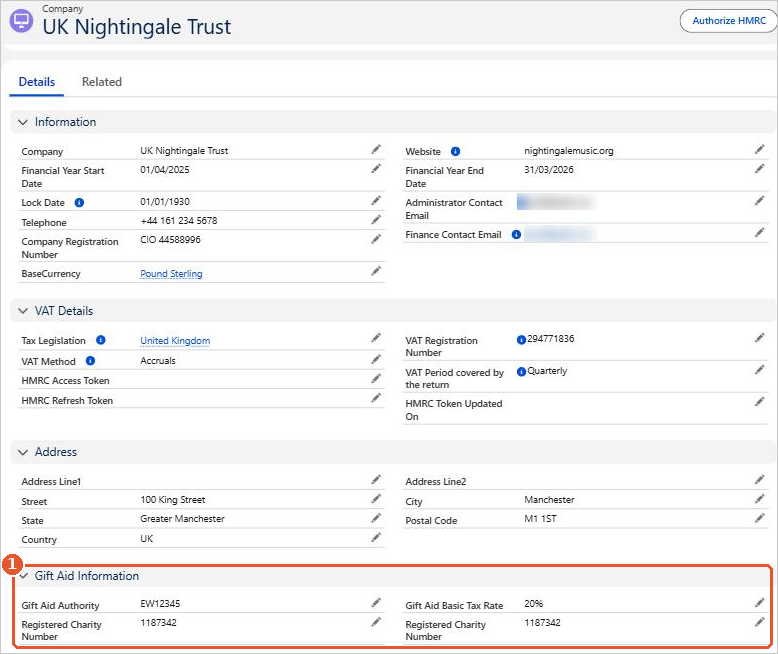This screenshot has width=778, height=654.
Task: Click the CIO 44588996 registration value
Action: point(170,239)
